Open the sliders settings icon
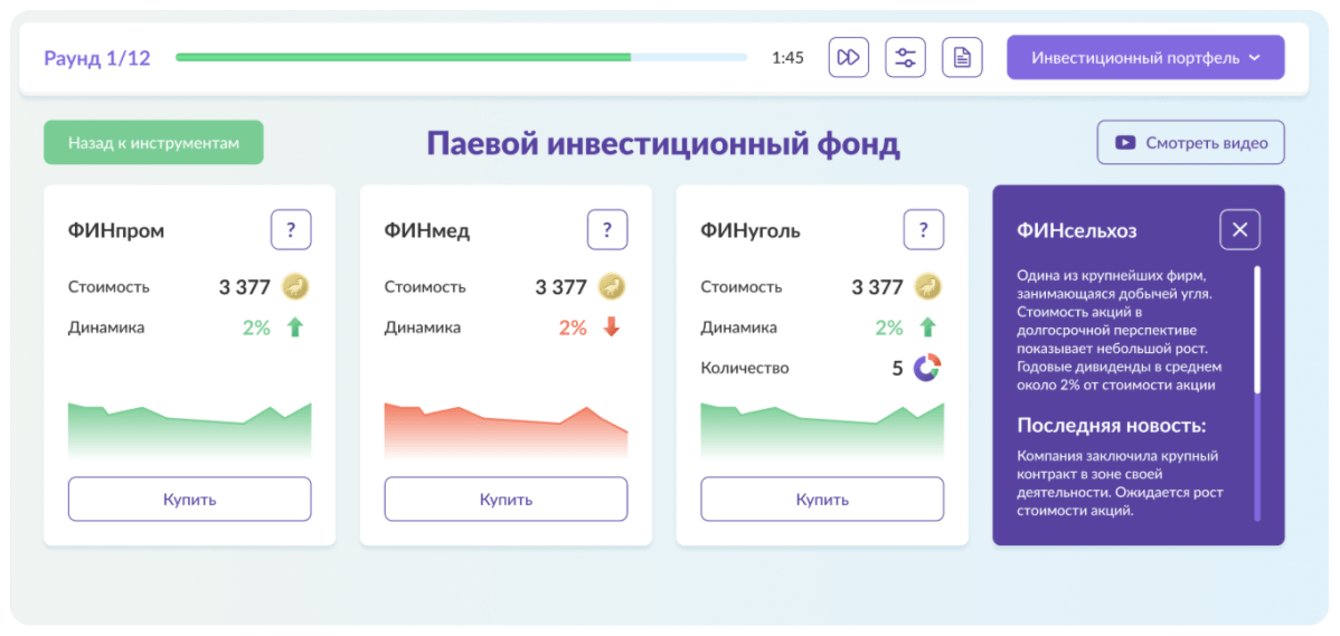 pos(905,57)
